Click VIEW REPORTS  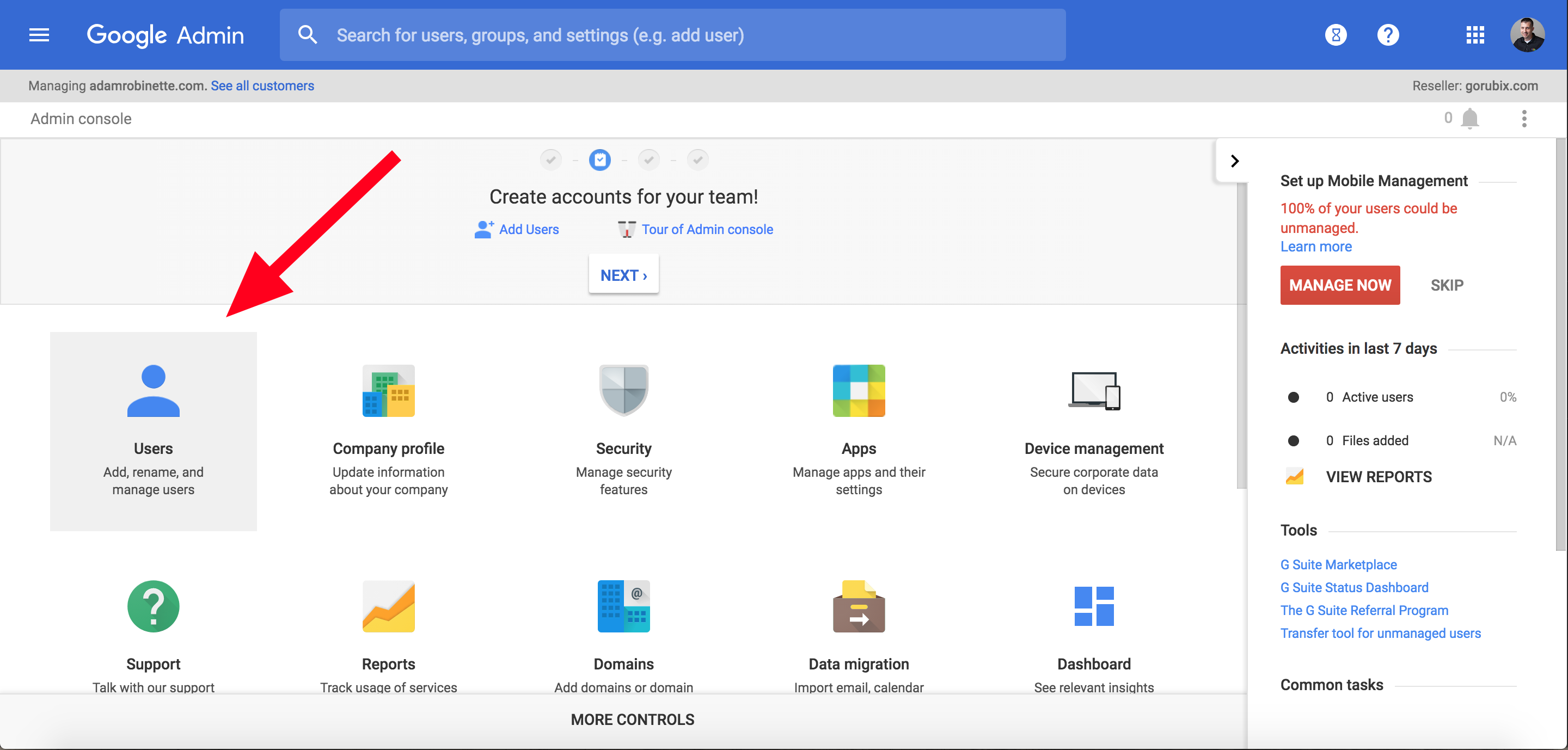point(1378,476)
